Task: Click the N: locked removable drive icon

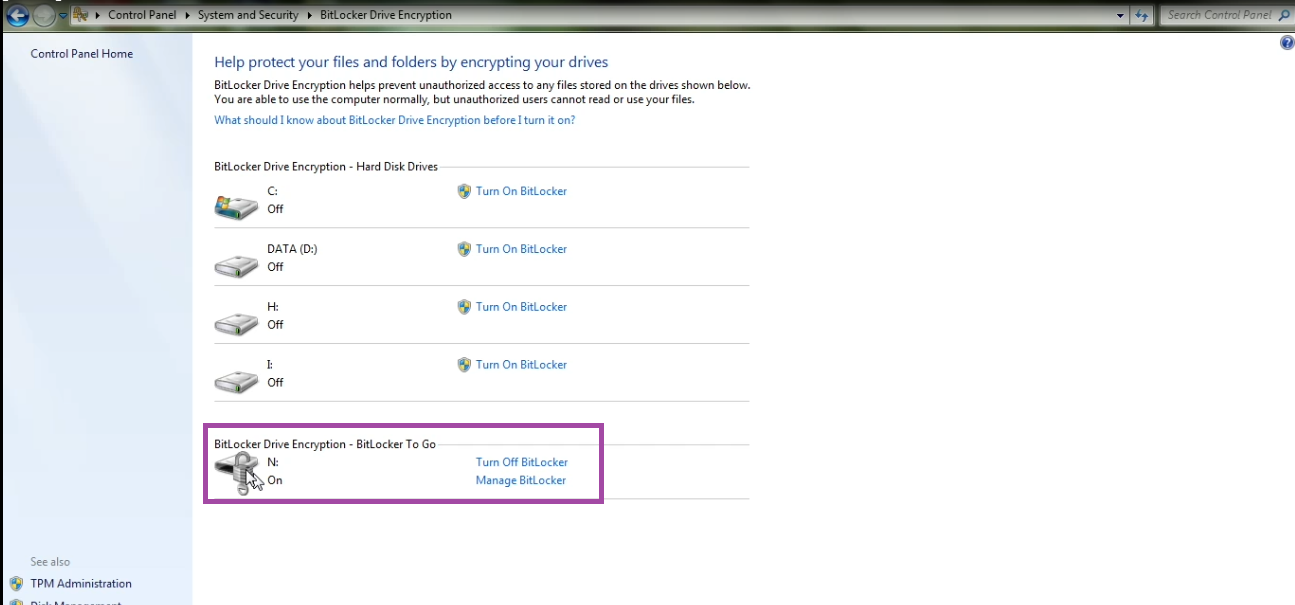Action: (238, 473)
